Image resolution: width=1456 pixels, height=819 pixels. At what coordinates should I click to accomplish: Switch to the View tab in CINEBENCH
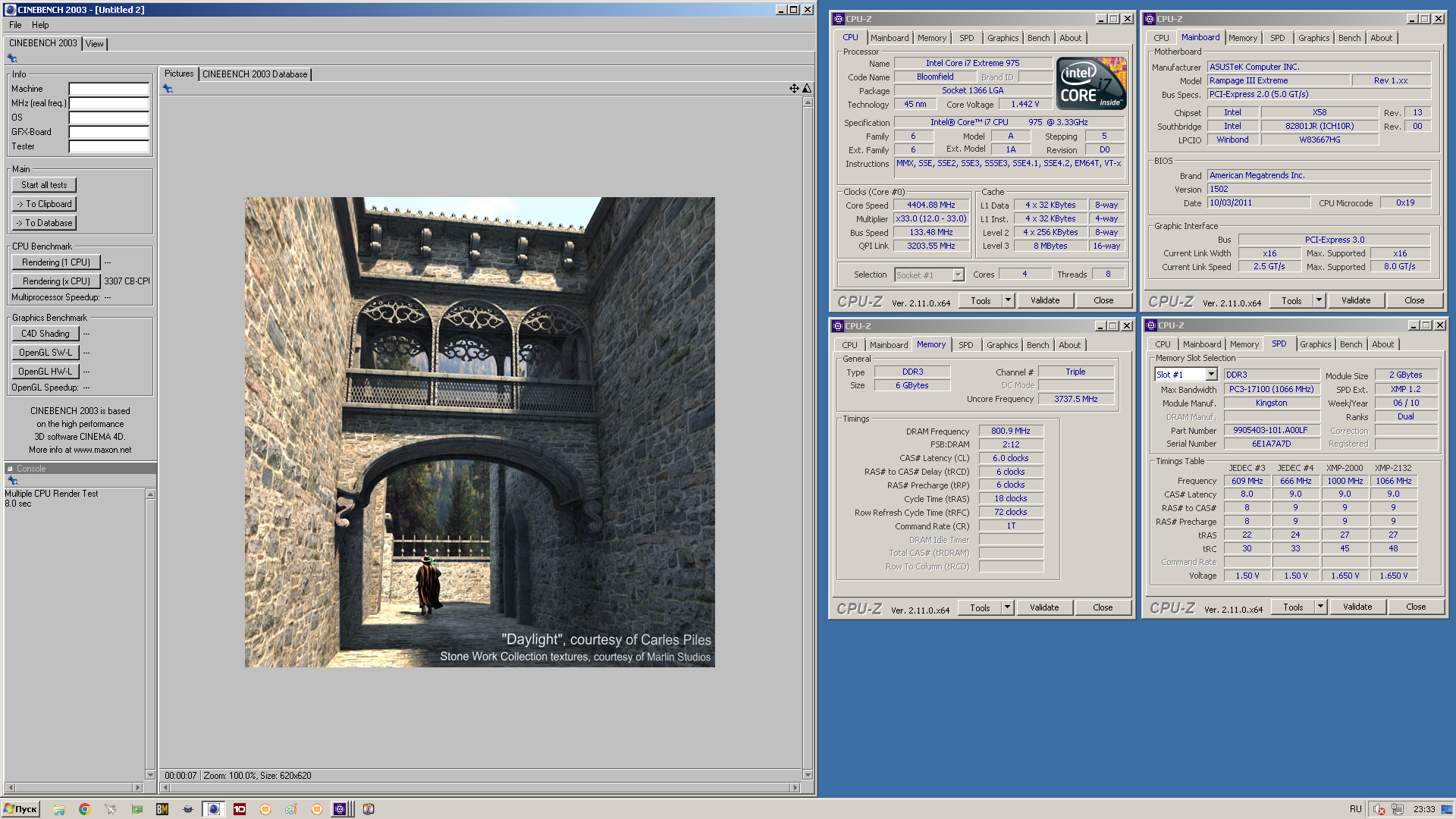94,44
